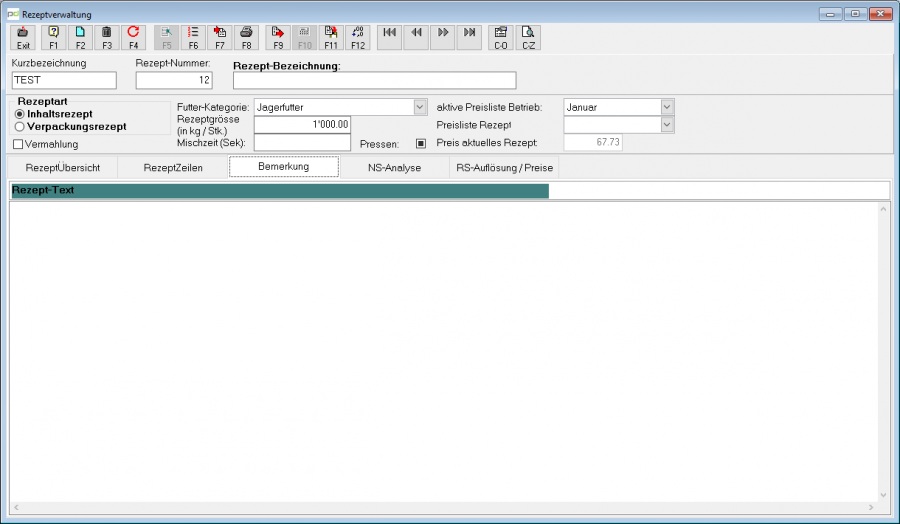Image resolution: width=900 pixels, height=524 pixels.
Task: Click the F12 toolbar icon
Action: pyautogui.click(x=358, y=38)
